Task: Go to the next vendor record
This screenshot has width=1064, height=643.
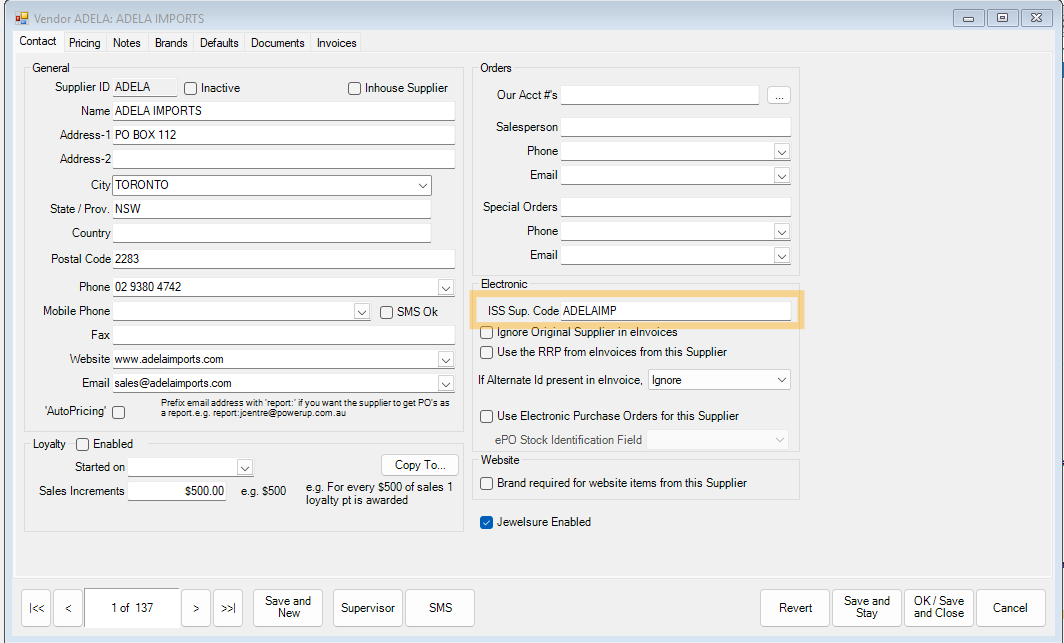Action: tap(196, 608)
